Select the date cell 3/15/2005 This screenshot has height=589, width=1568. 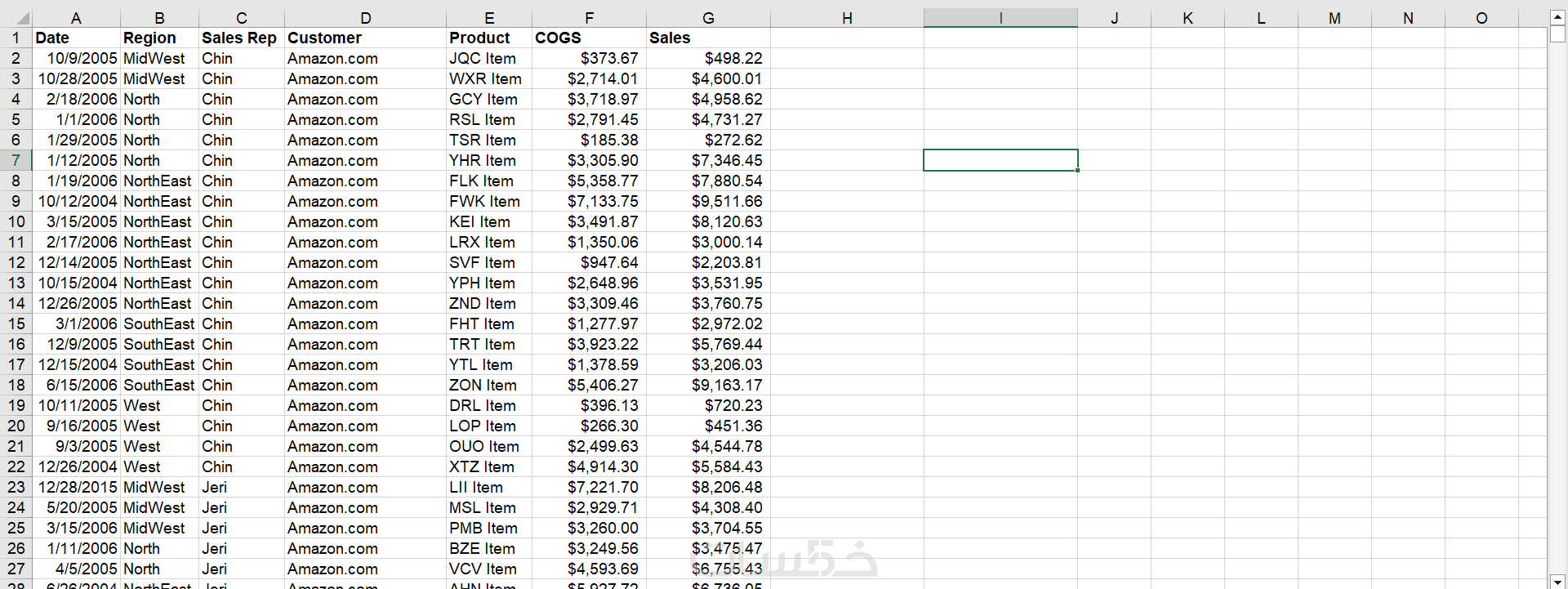76,221
